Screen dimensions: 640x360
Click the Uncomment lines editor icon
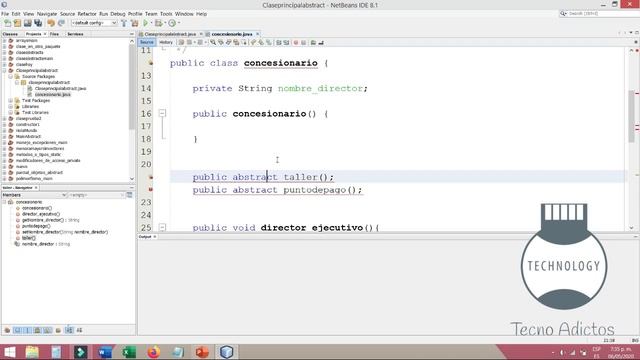click(321, 42)
